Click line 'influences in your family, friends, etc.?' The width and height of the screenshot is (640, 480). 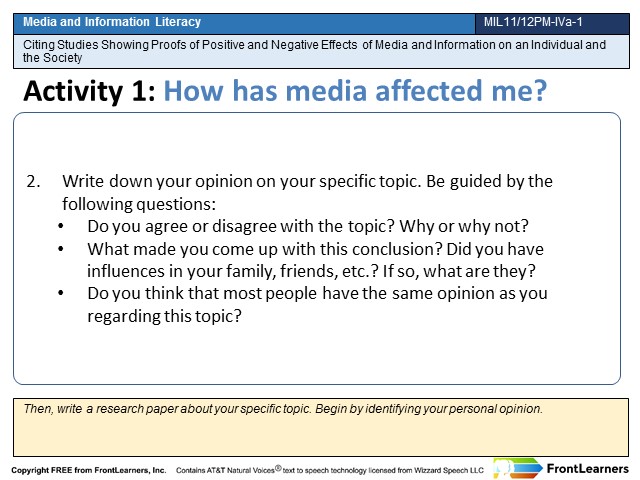(x=233, y=271)
